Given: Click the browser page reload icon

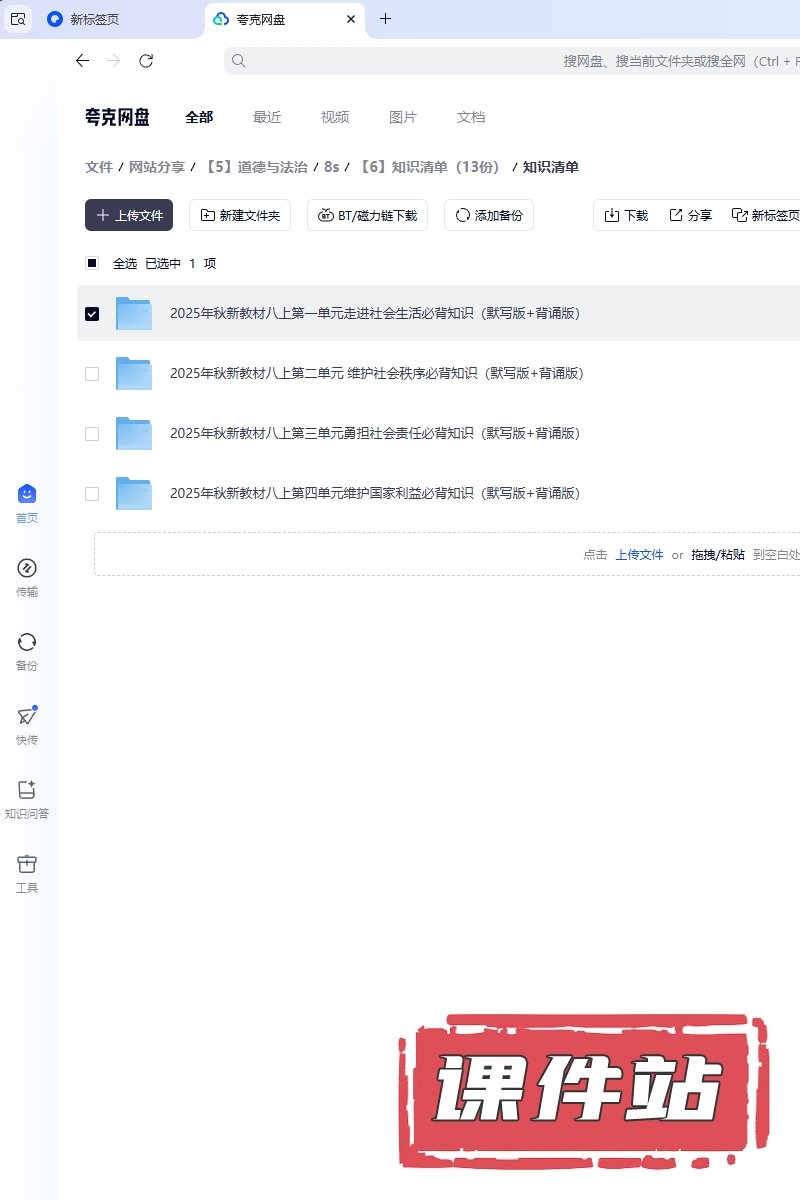Looking at the screenshot, I should pos(146,61).
